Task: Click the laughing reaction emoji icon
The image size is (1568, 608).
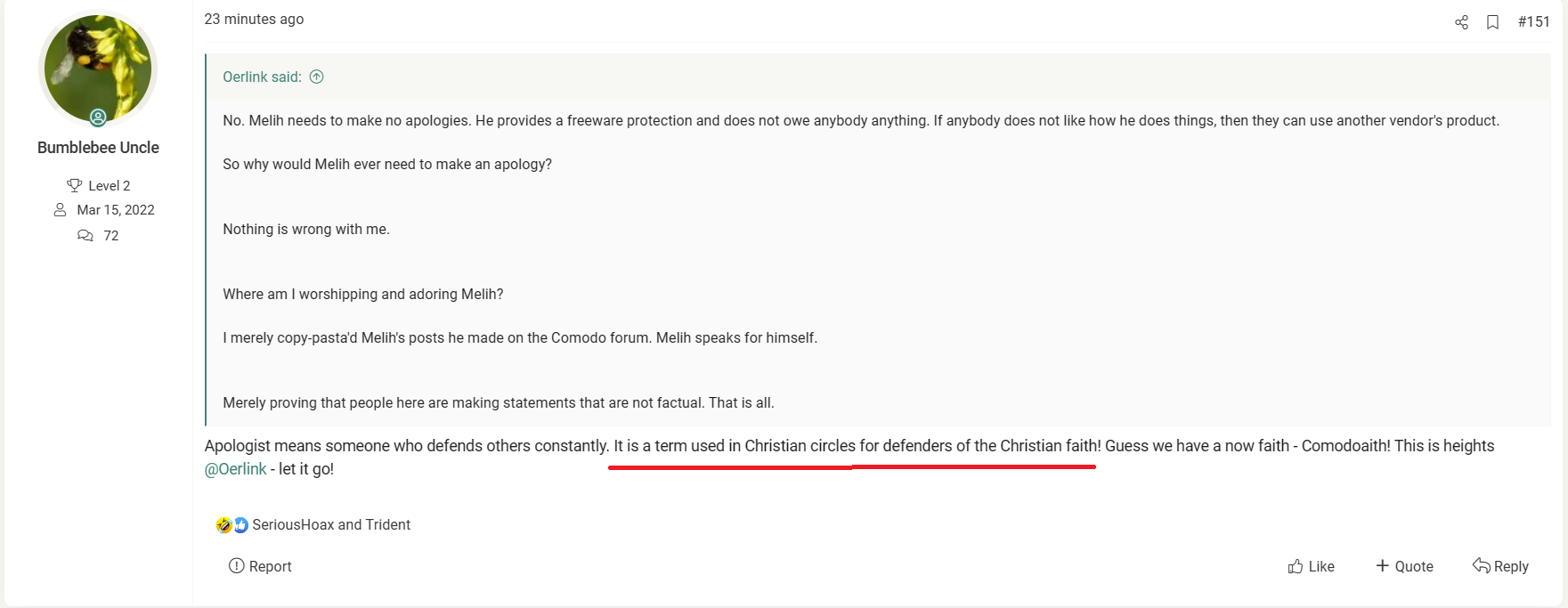Action: tap(223, 525)
